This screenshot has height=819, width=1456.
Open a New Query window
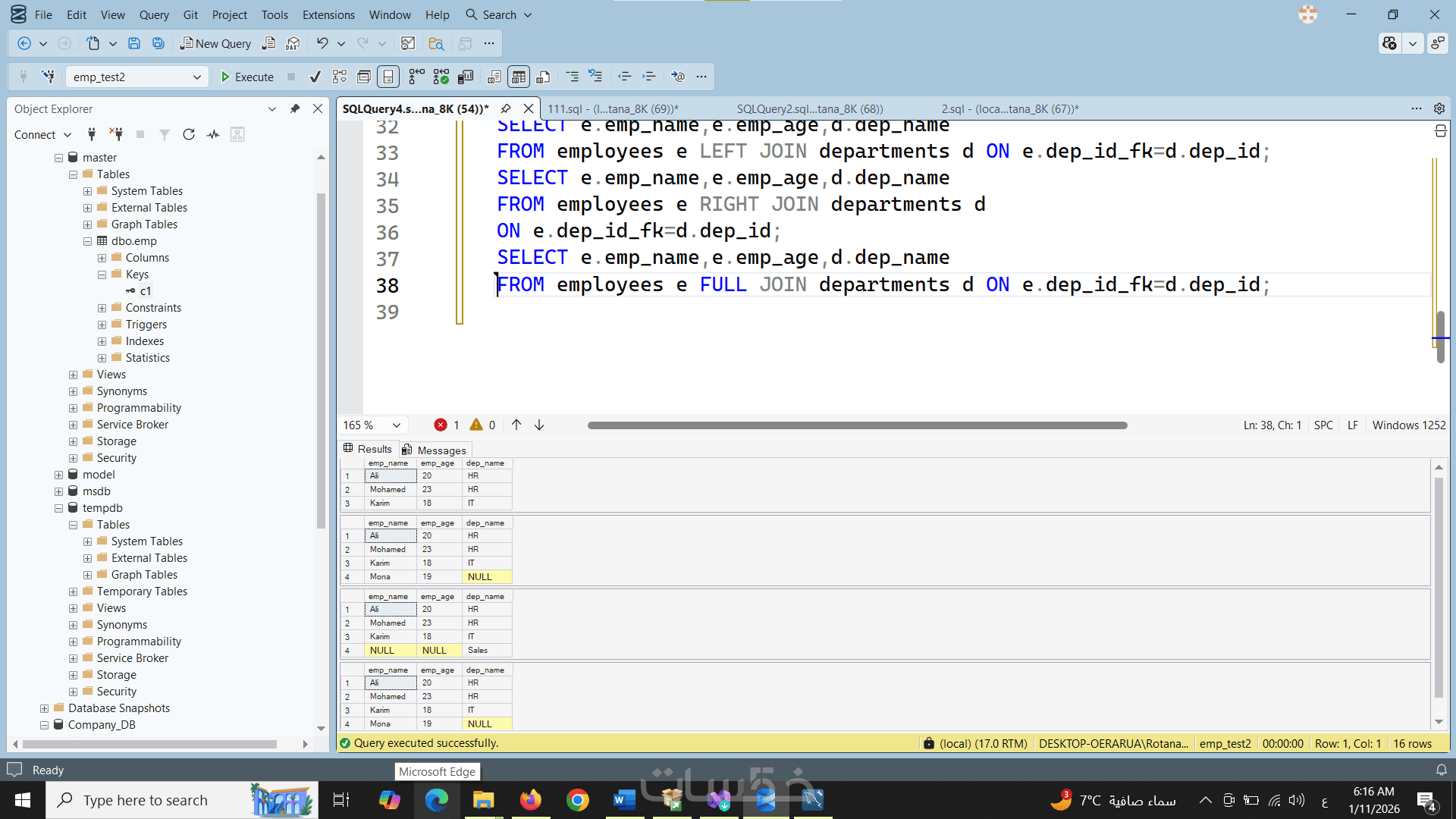point(215,43)
